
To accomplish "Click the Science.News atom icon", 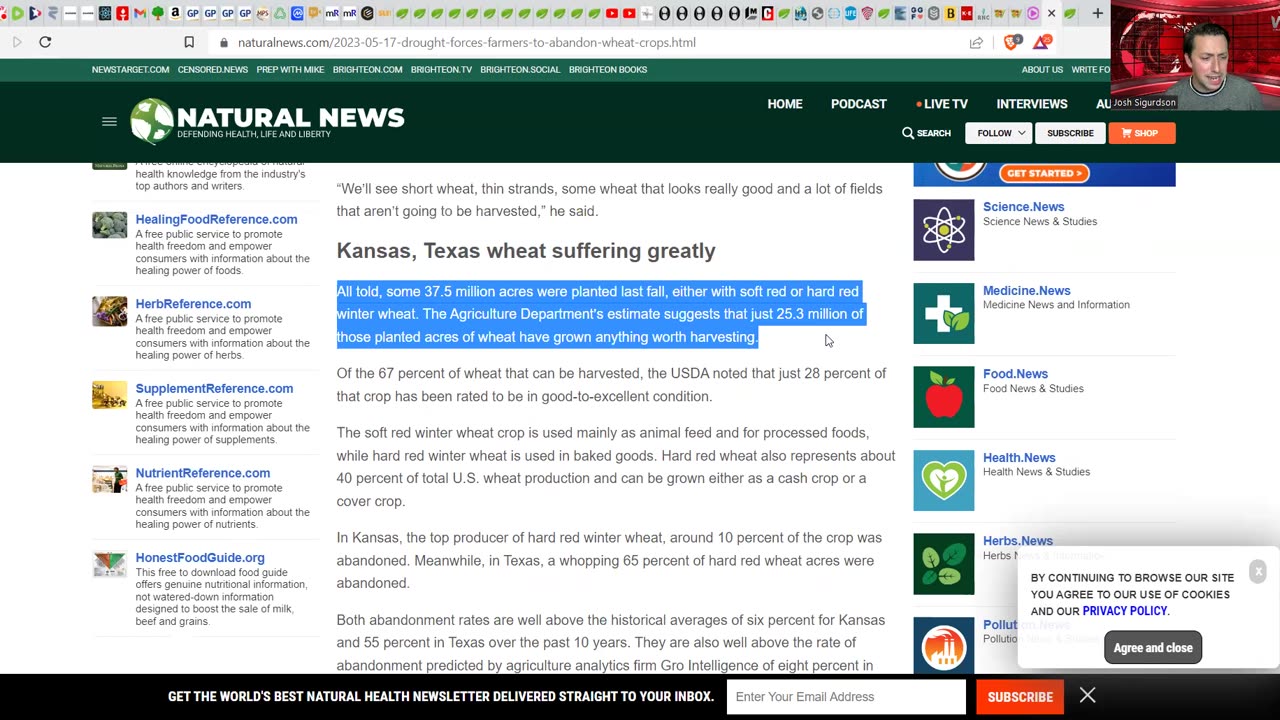I will [x=943, y=230].
